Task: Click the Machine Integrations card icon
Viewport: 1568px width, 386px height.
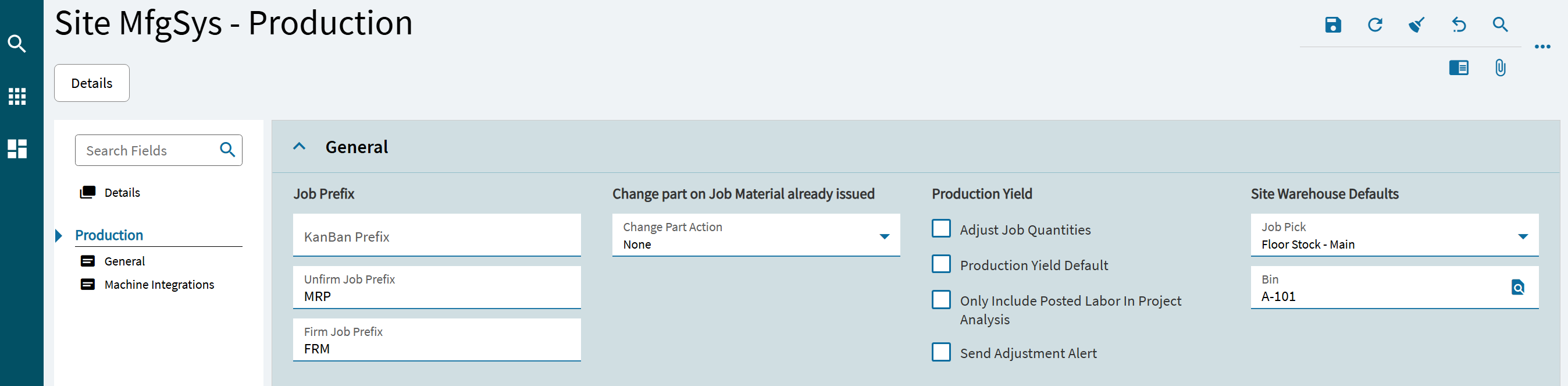Action: [88, 285]
